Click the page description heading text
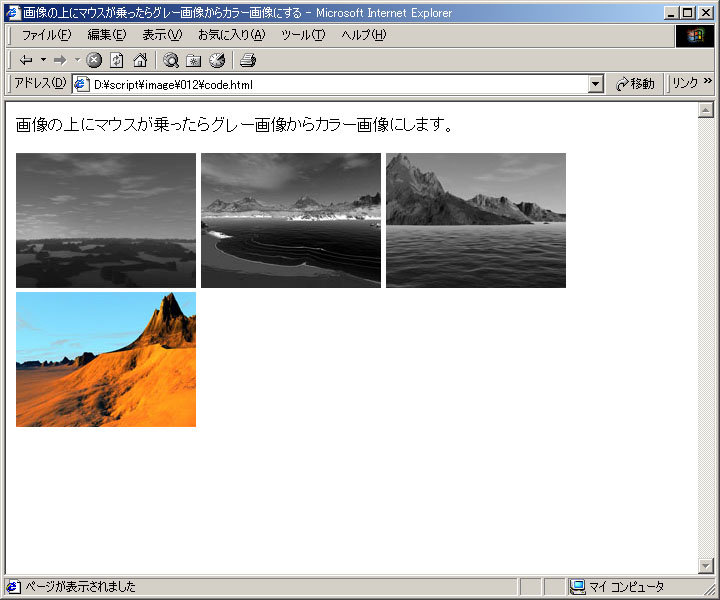 click(x=235, y=124)
